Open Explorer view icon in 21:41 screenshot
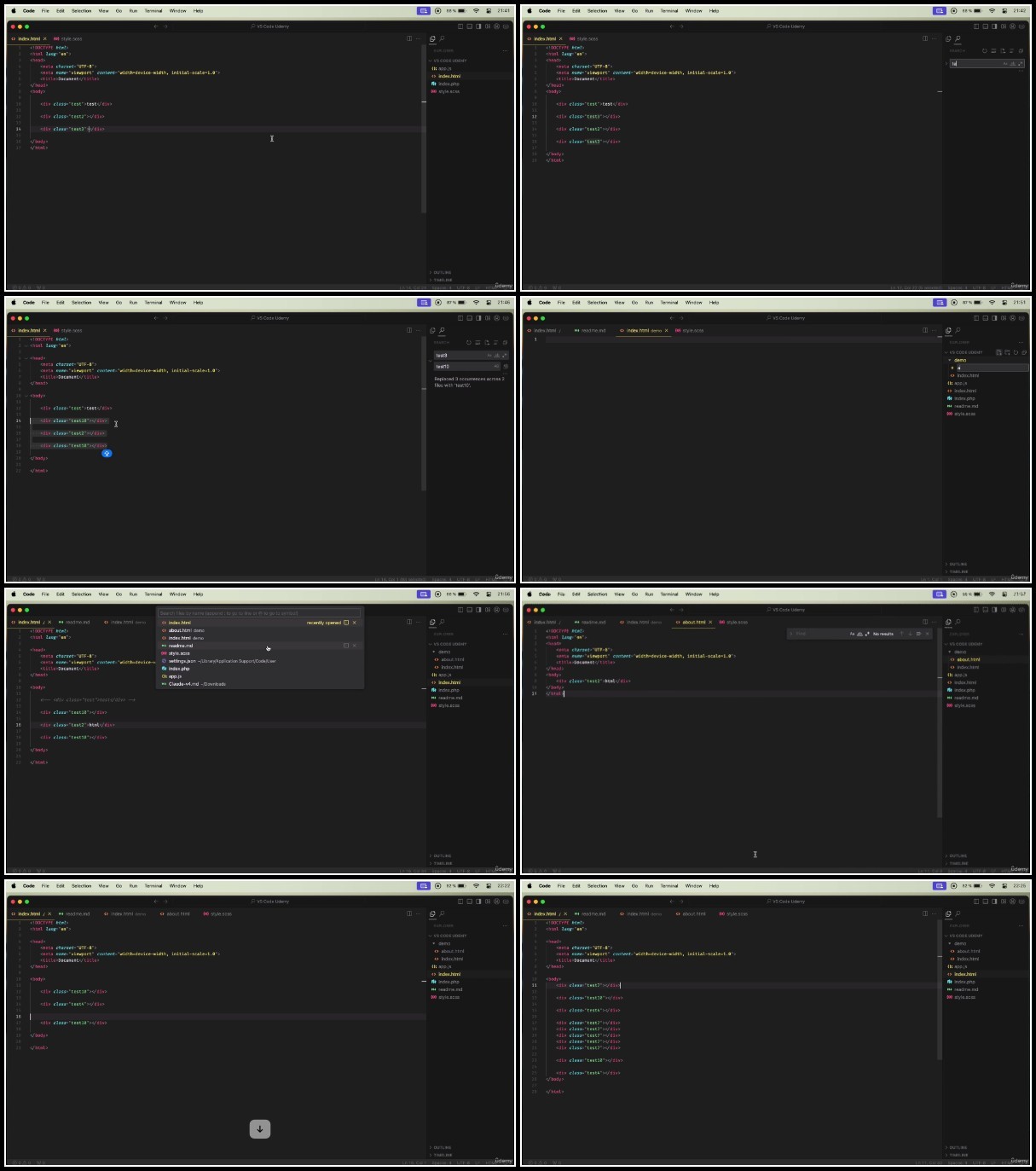 (x=432, y=38)
